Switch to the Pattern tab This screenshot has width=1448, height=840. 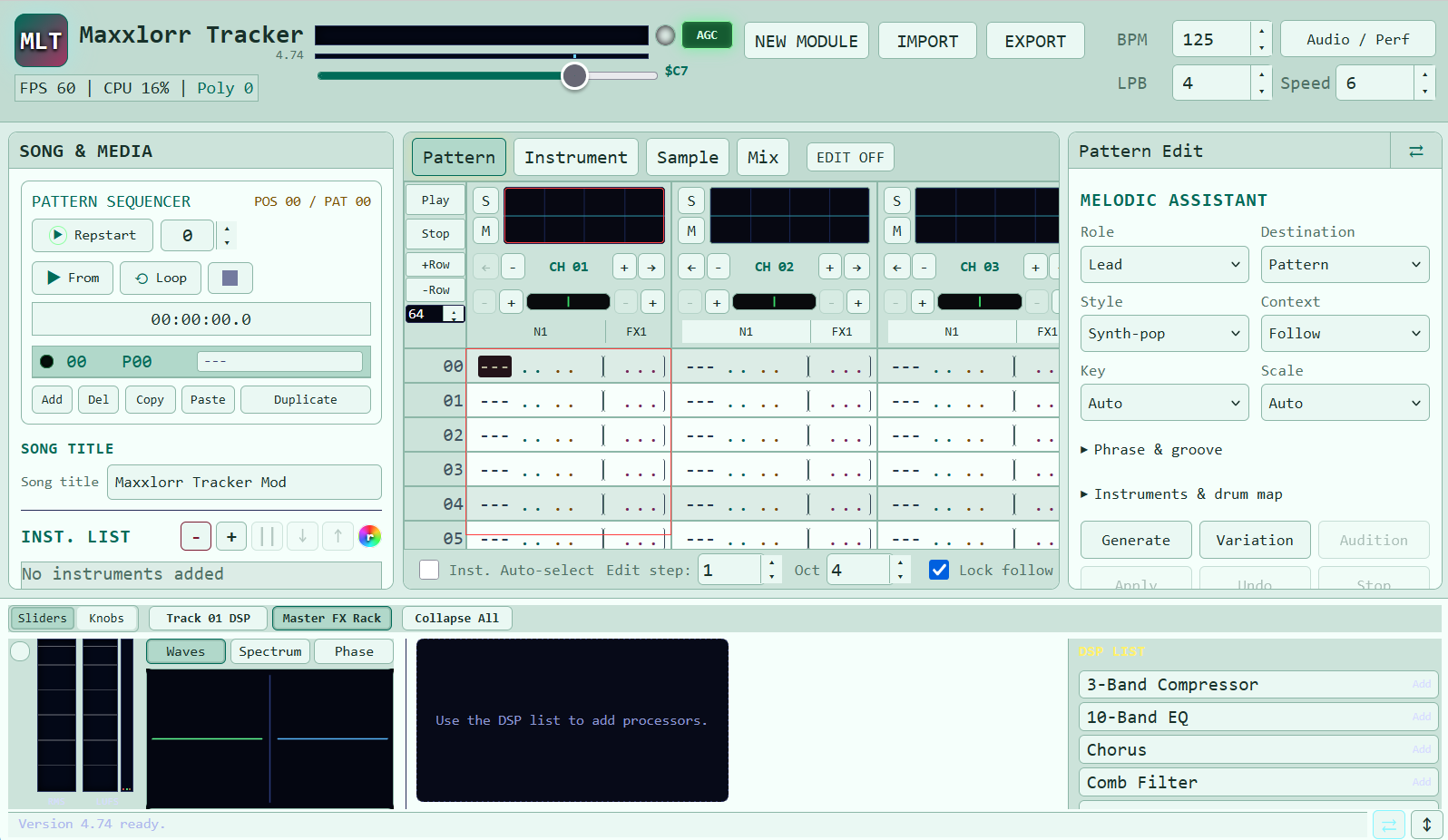tap(459, 157)
